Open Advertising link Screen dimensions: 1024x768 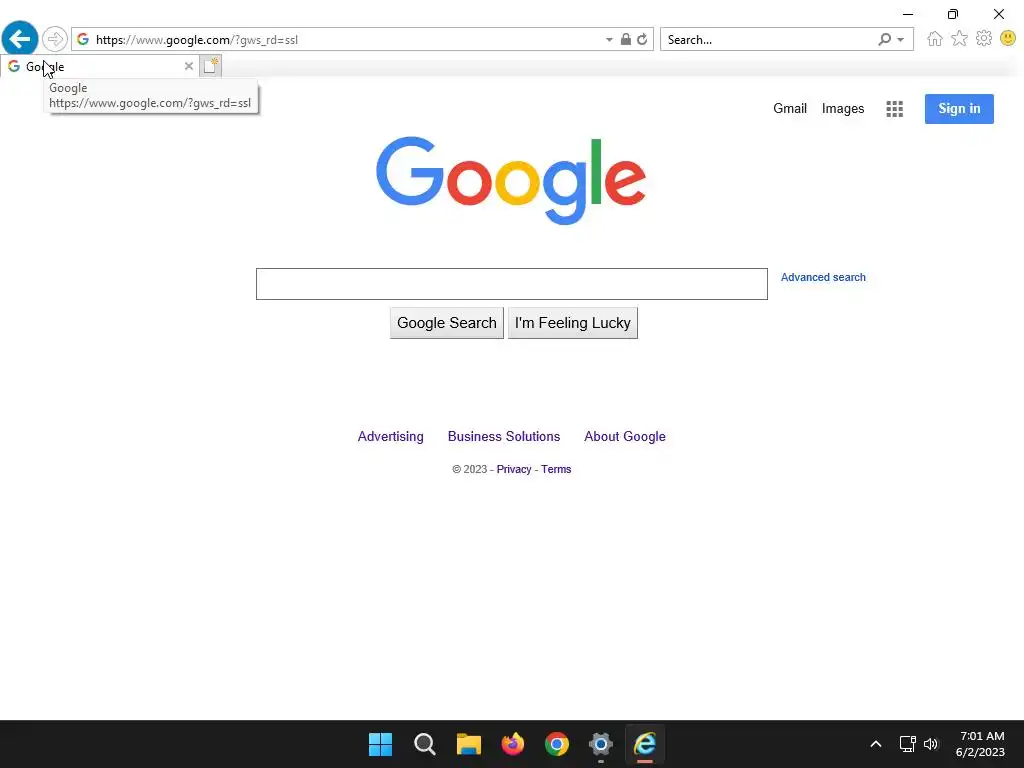click(391, 436)
